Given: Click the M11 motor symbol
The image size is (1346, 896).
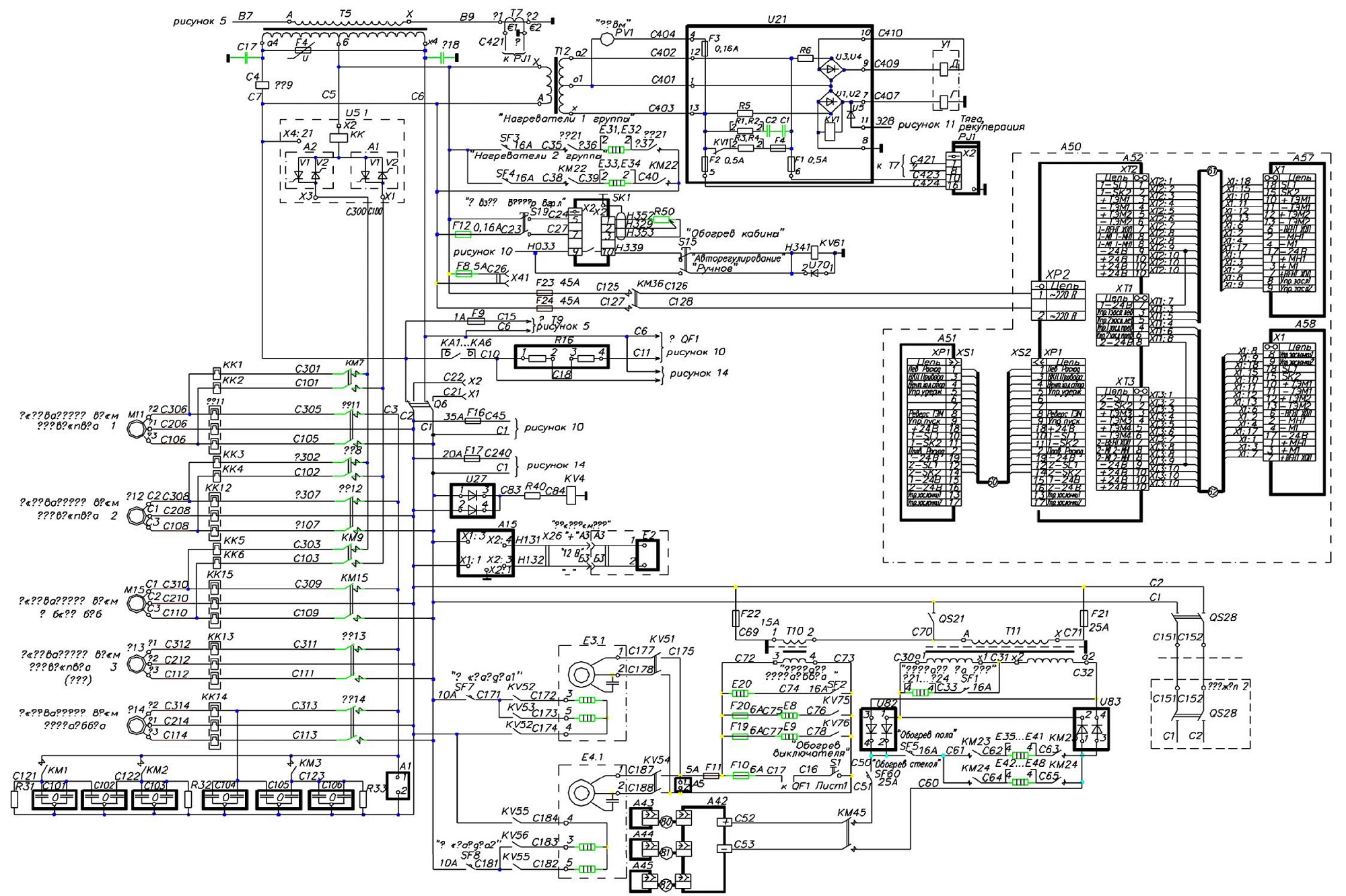Looking at the screenshot, I should (137, 428).
